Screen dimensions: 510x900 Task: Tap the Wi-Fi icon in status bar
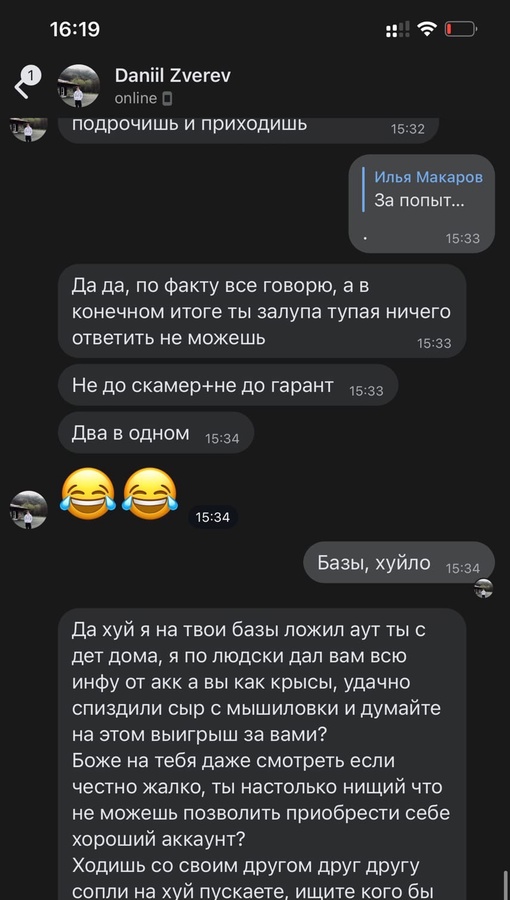pos(427,29)
